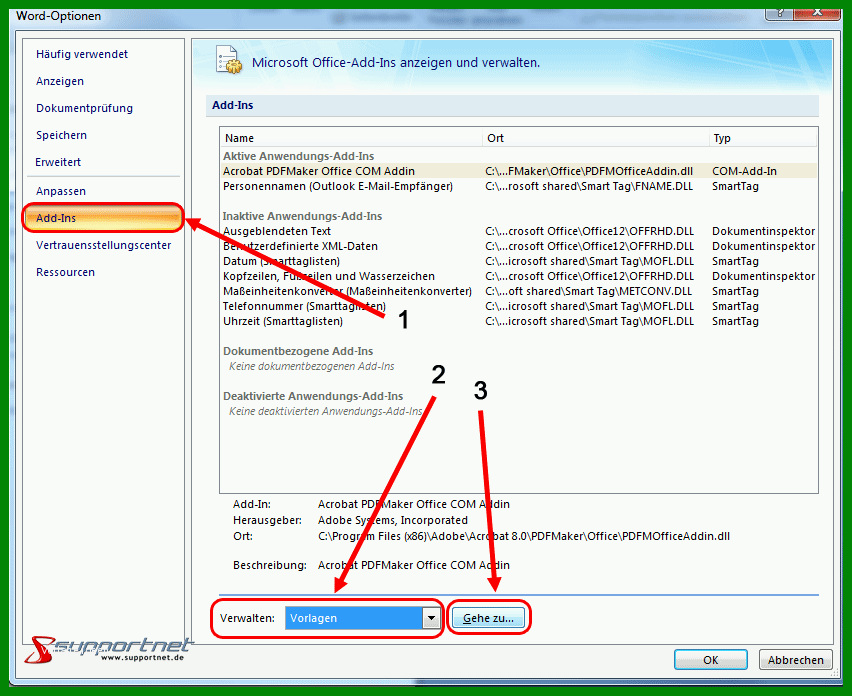Confirm with the OK button

click(711, 660)
